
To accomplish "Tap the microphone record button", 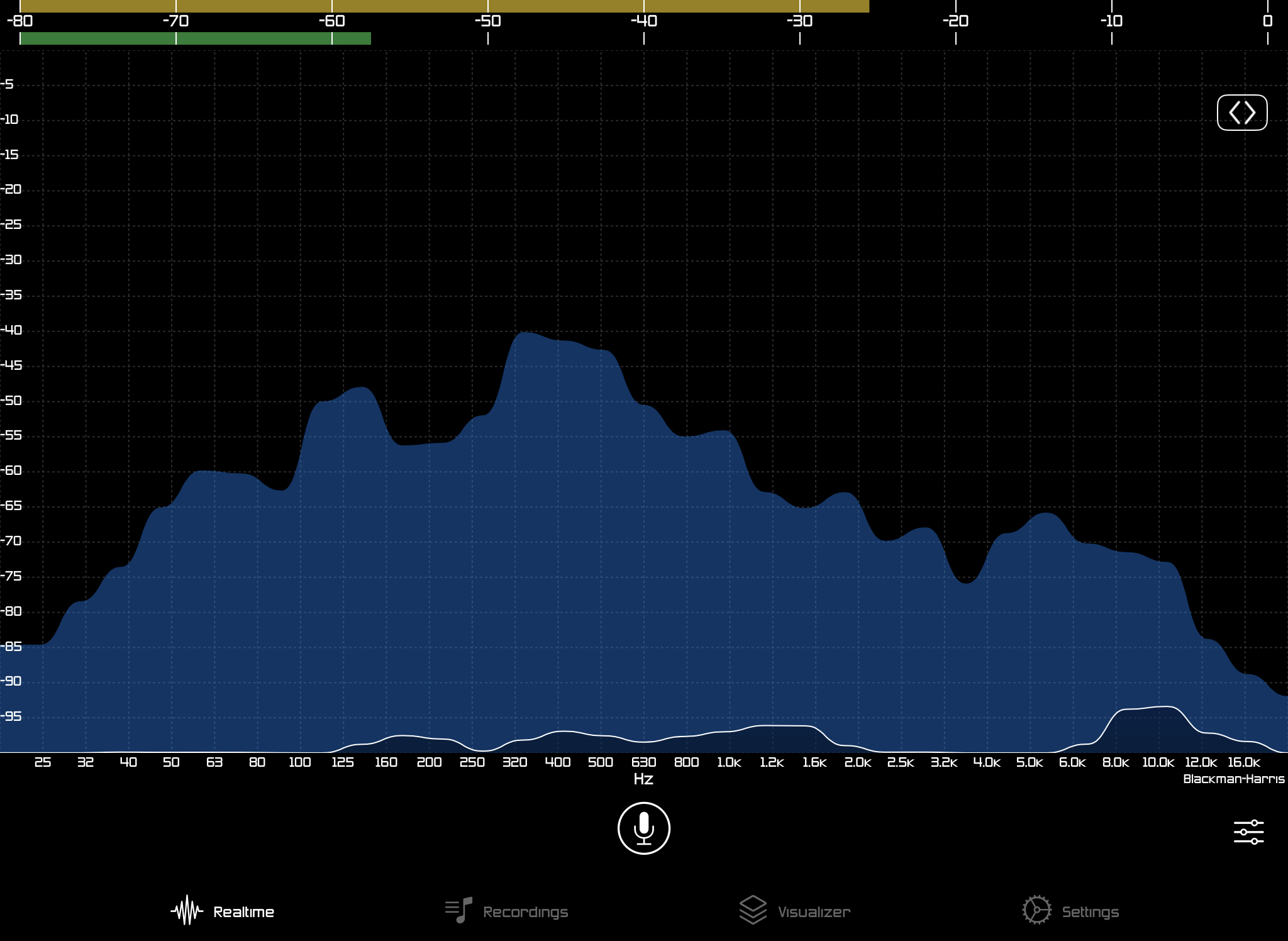I will tap(643, 828).
